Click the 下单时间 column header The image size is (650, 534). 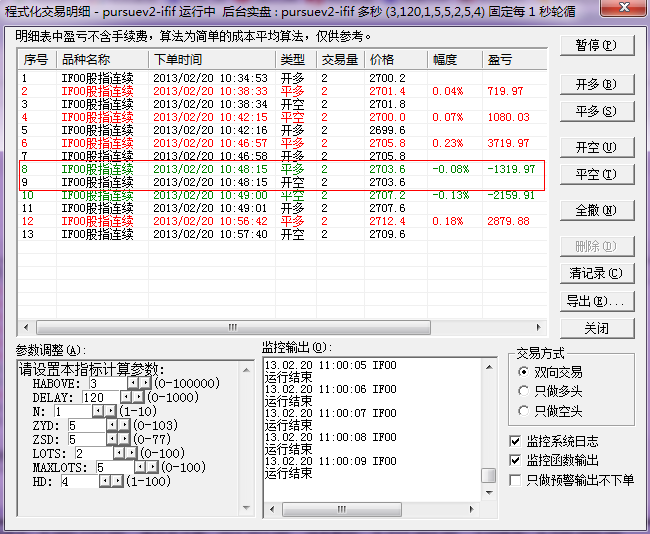(212, 60)
